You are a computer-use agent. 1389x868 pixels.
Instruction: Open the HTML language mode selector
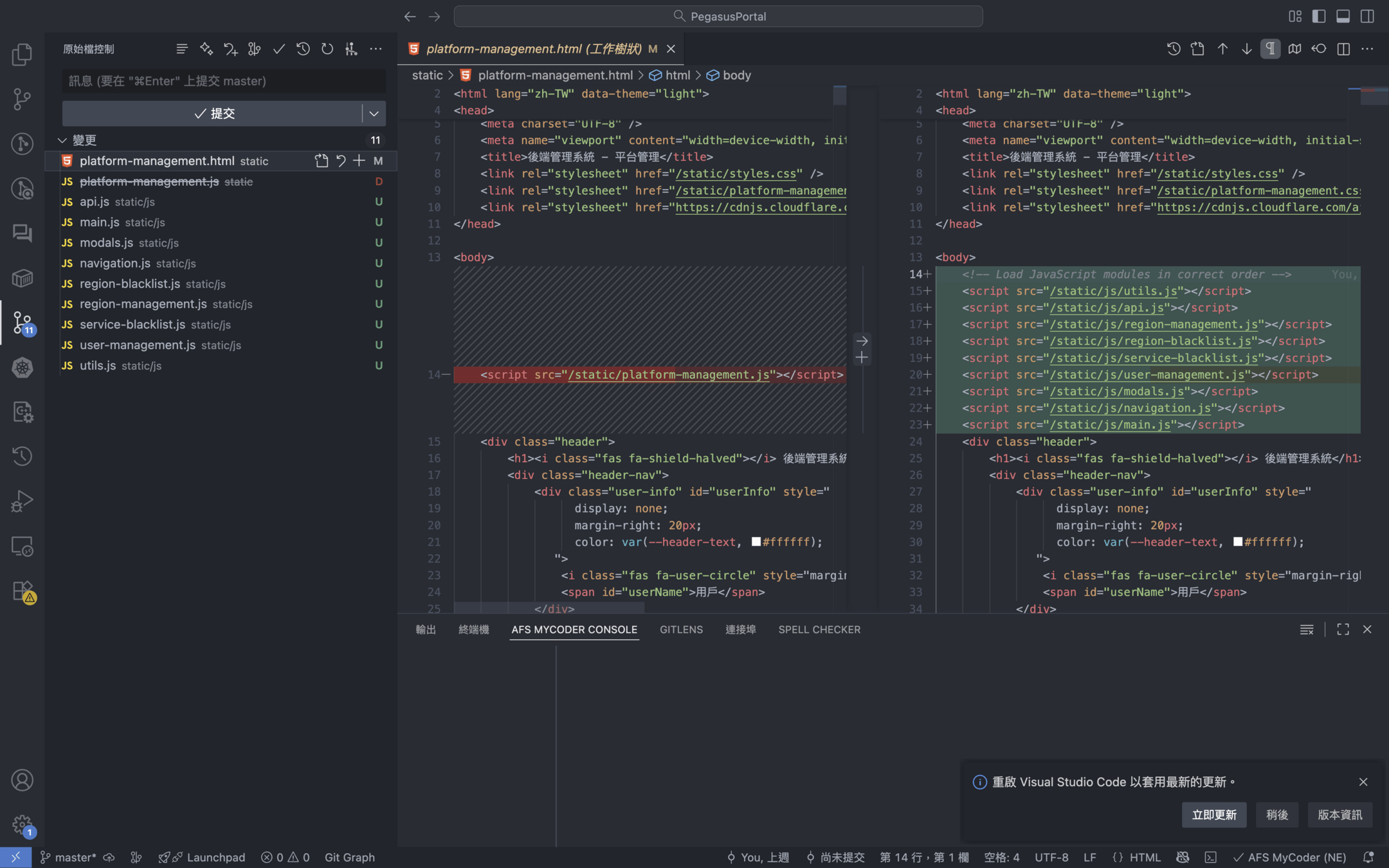[1145, 857]
